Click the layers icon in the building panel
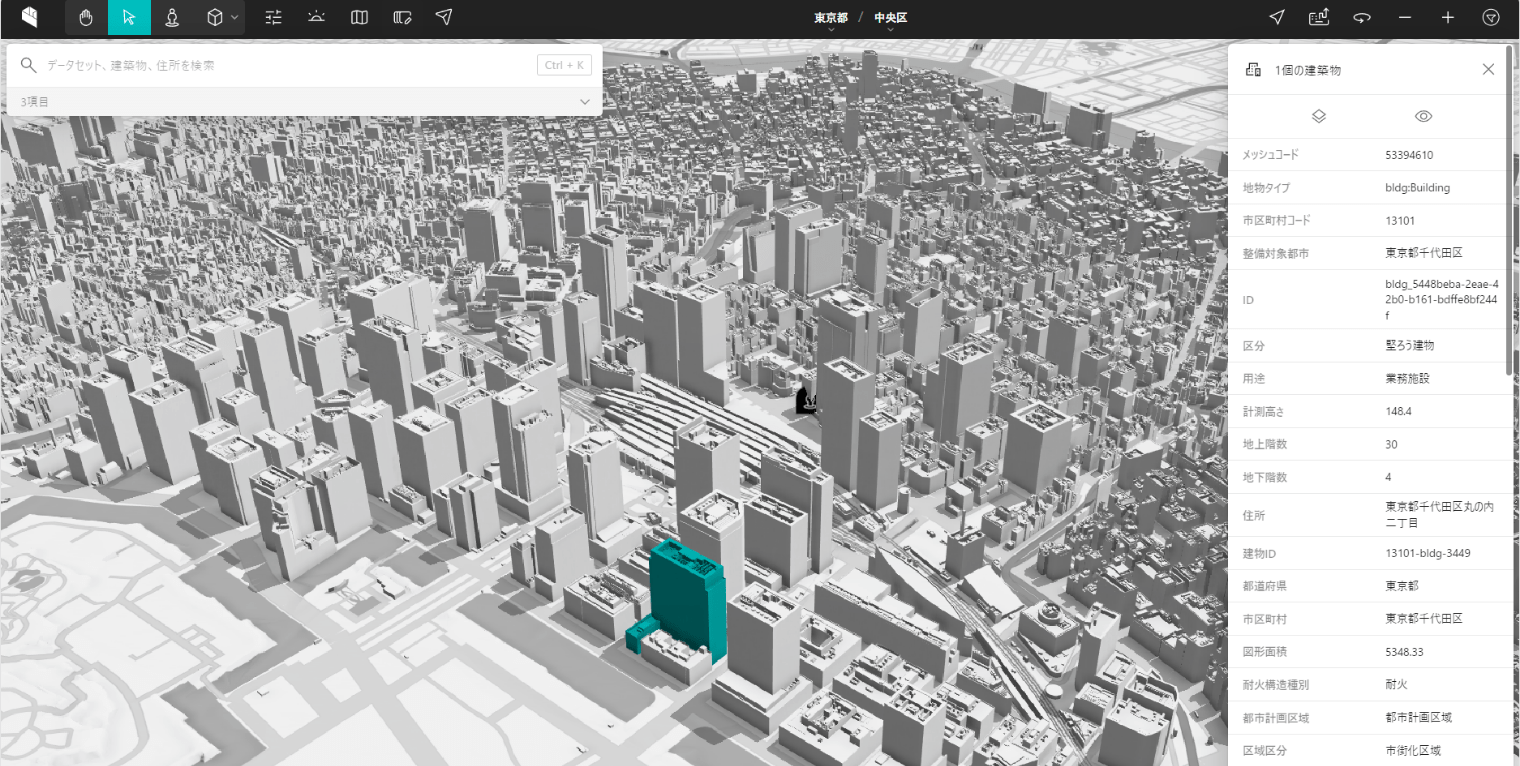 point(1318,116)
